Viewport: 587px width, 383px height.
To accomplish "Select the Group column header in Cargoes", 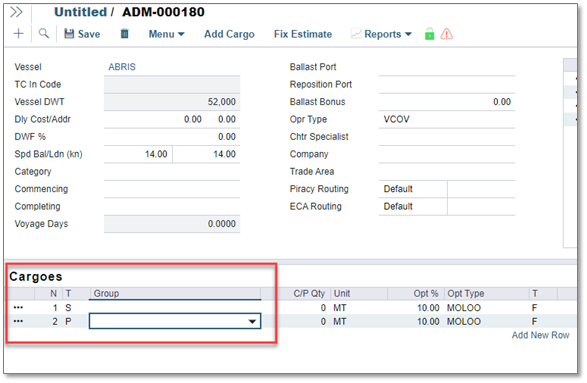I will pos(175,294).
